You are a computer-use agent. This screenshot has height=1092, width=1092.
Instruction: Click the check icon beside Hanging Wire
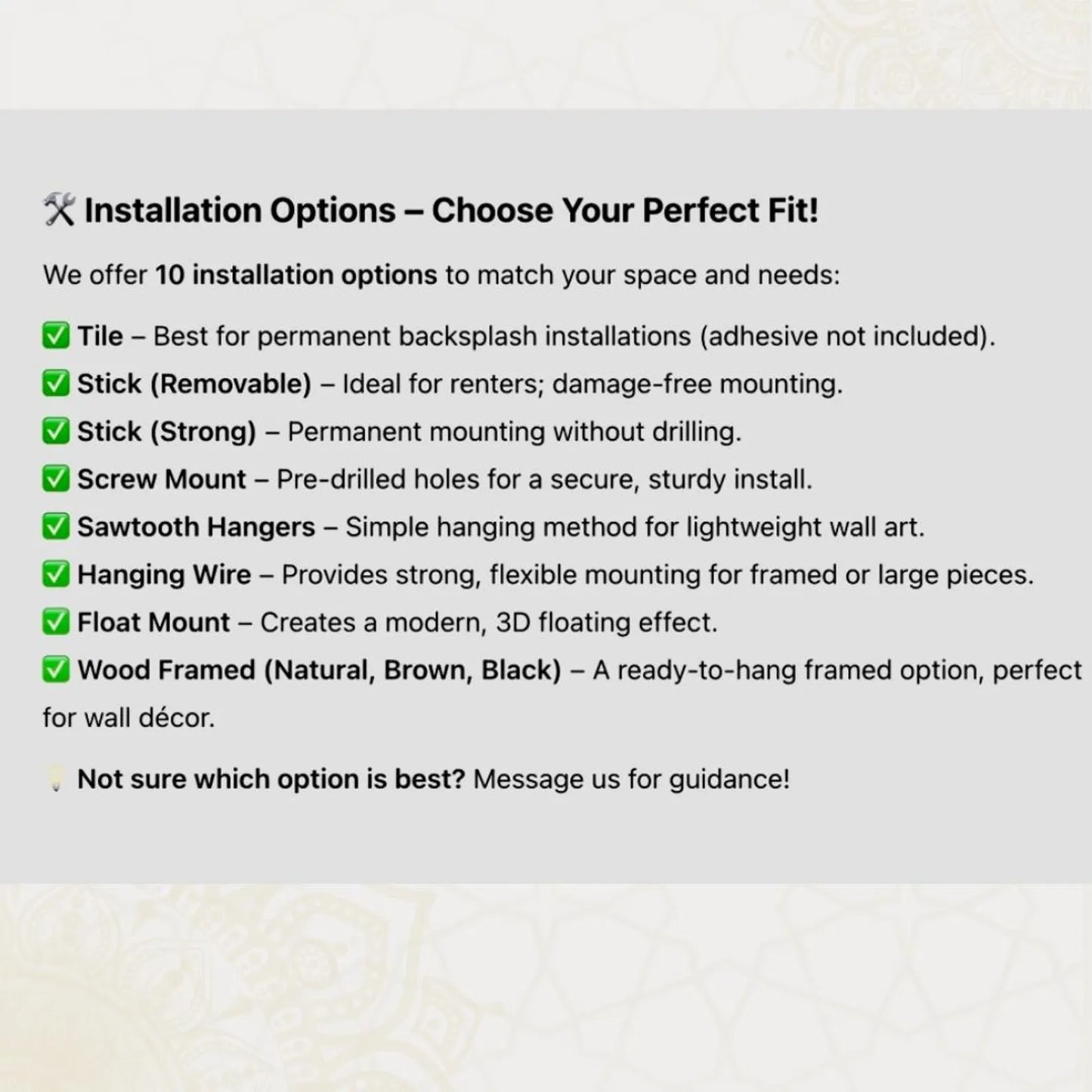[x=56, y=574]
